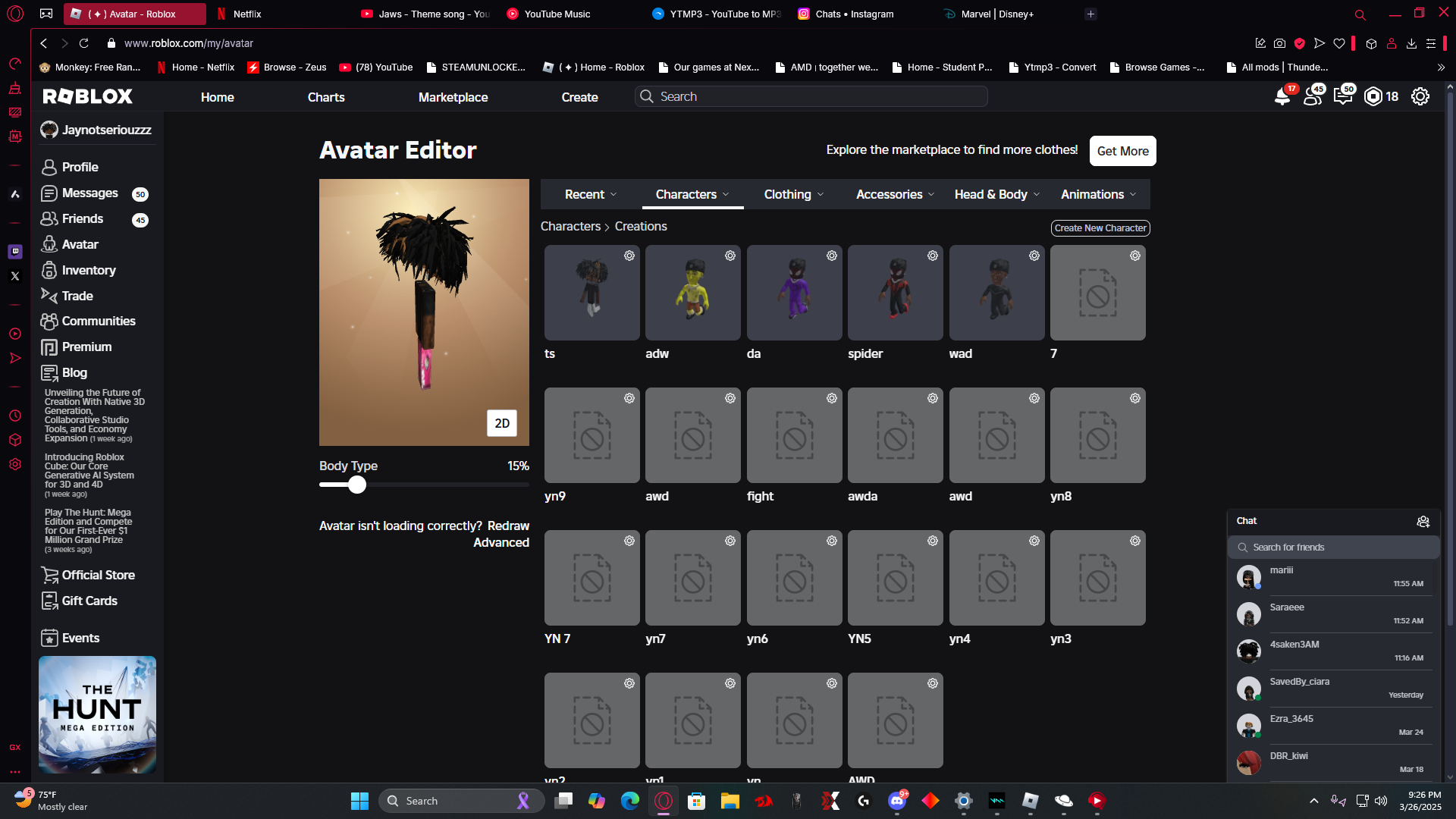Click Create New Character button
The width and height of the screenshot is (1456, 819).
tap(1100, 228)
